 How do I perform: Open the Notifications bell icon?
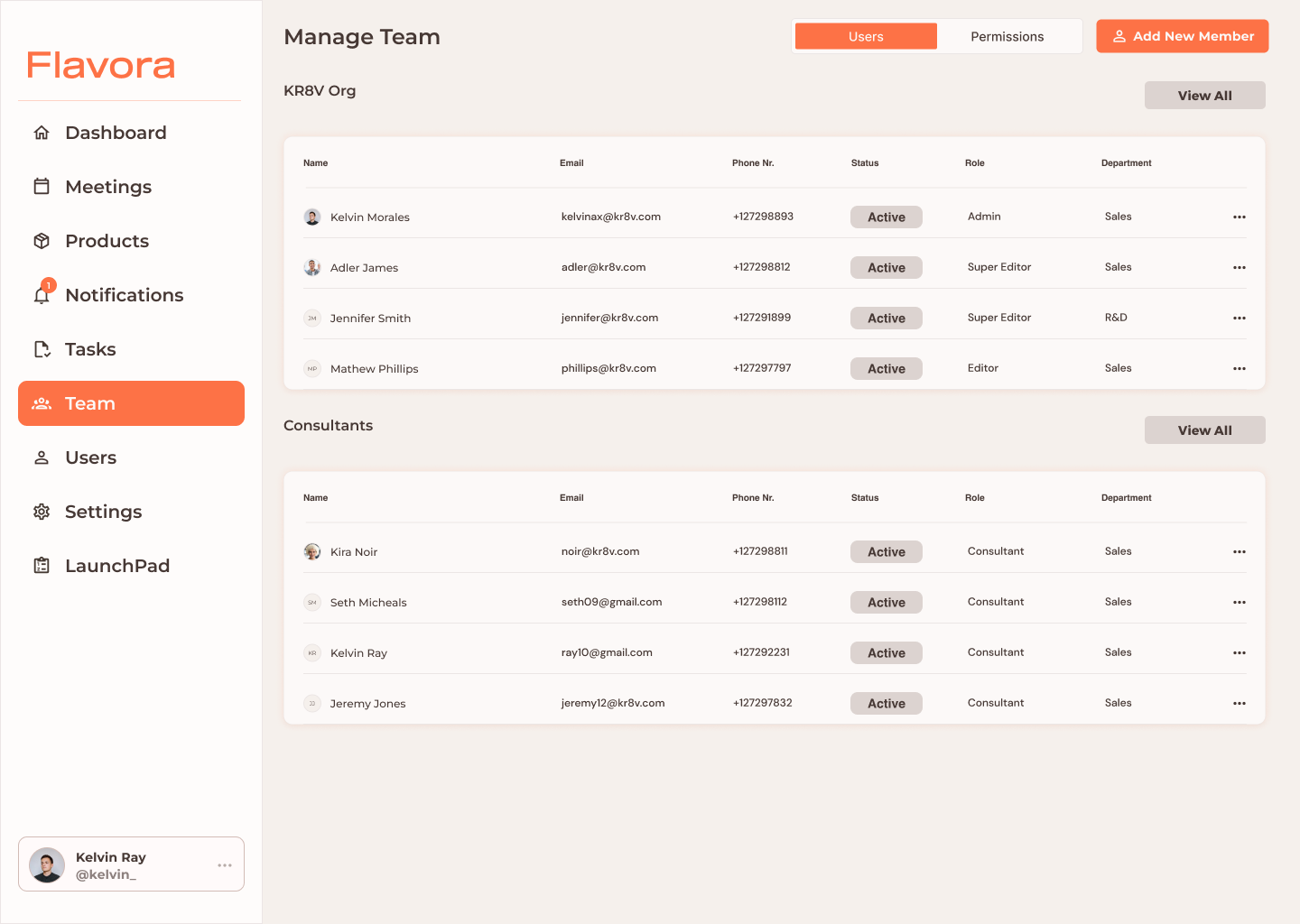click(42, 295)
